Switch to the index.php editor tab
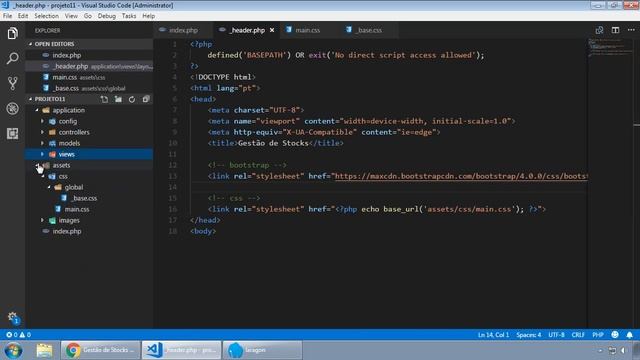 [x=183, y=30]
